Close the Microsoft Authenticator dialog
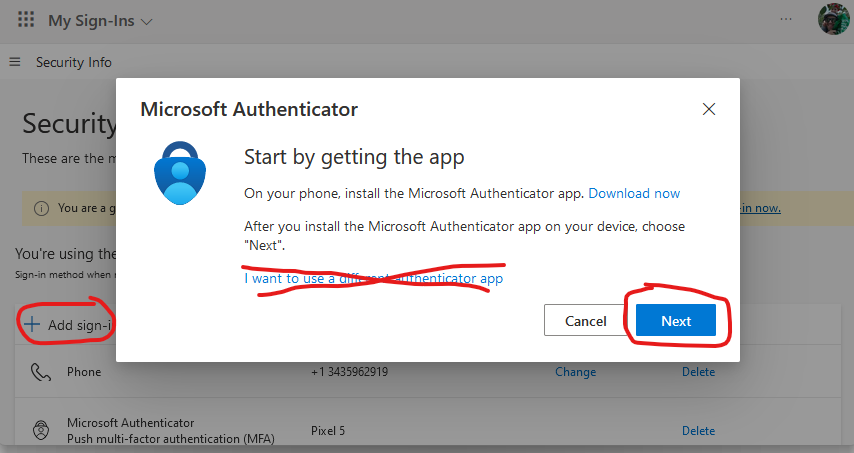The image size is (854, 453). click(709, 109)
